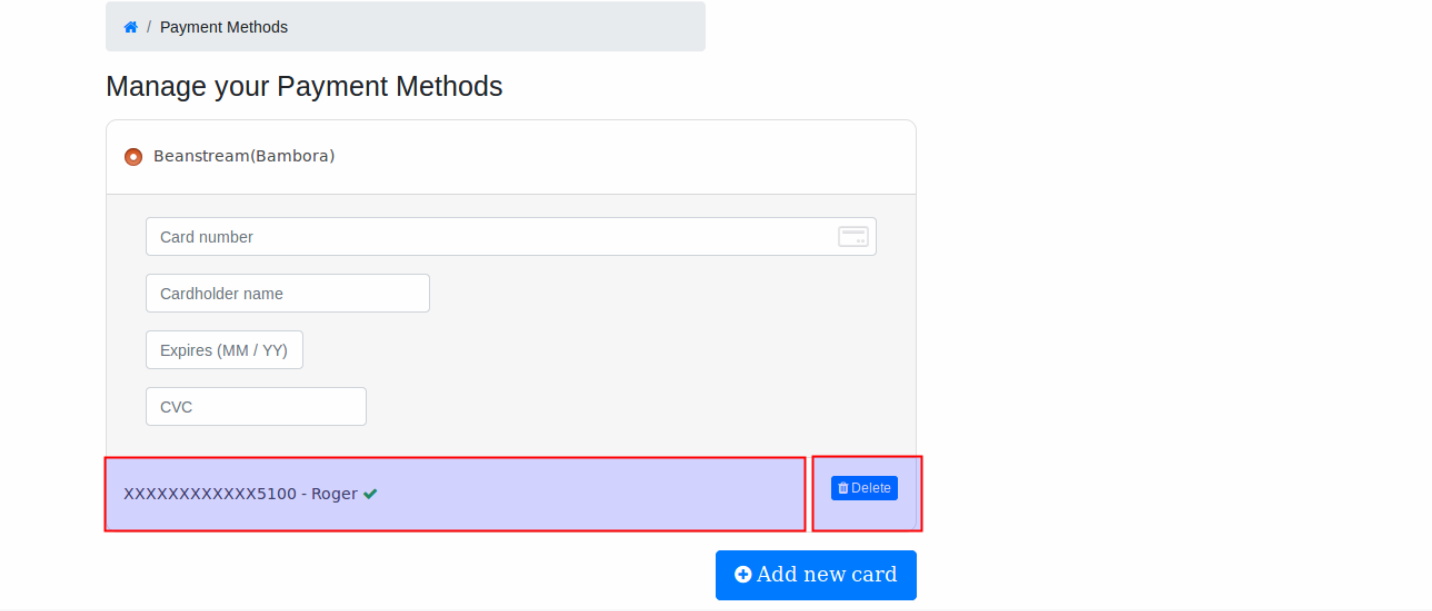This screenshot has height=611, width=1432.
Task: Click the credit card icon in Card number field
Action: (853, 237)
